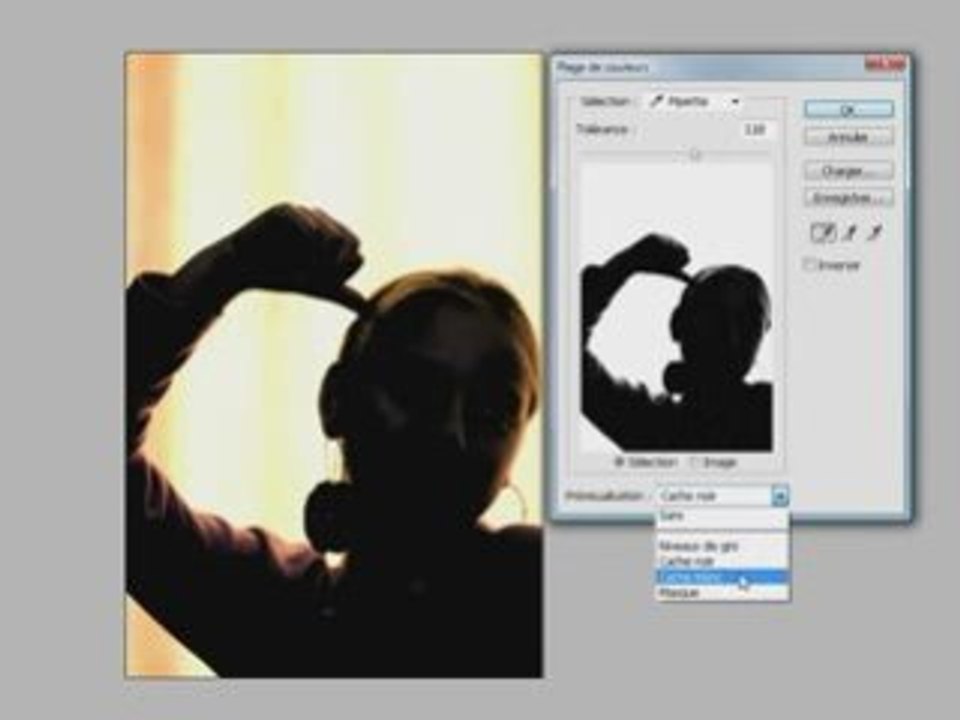960x720 pixels.
Task: Click the Charger button
Action: tap(848, 171)
